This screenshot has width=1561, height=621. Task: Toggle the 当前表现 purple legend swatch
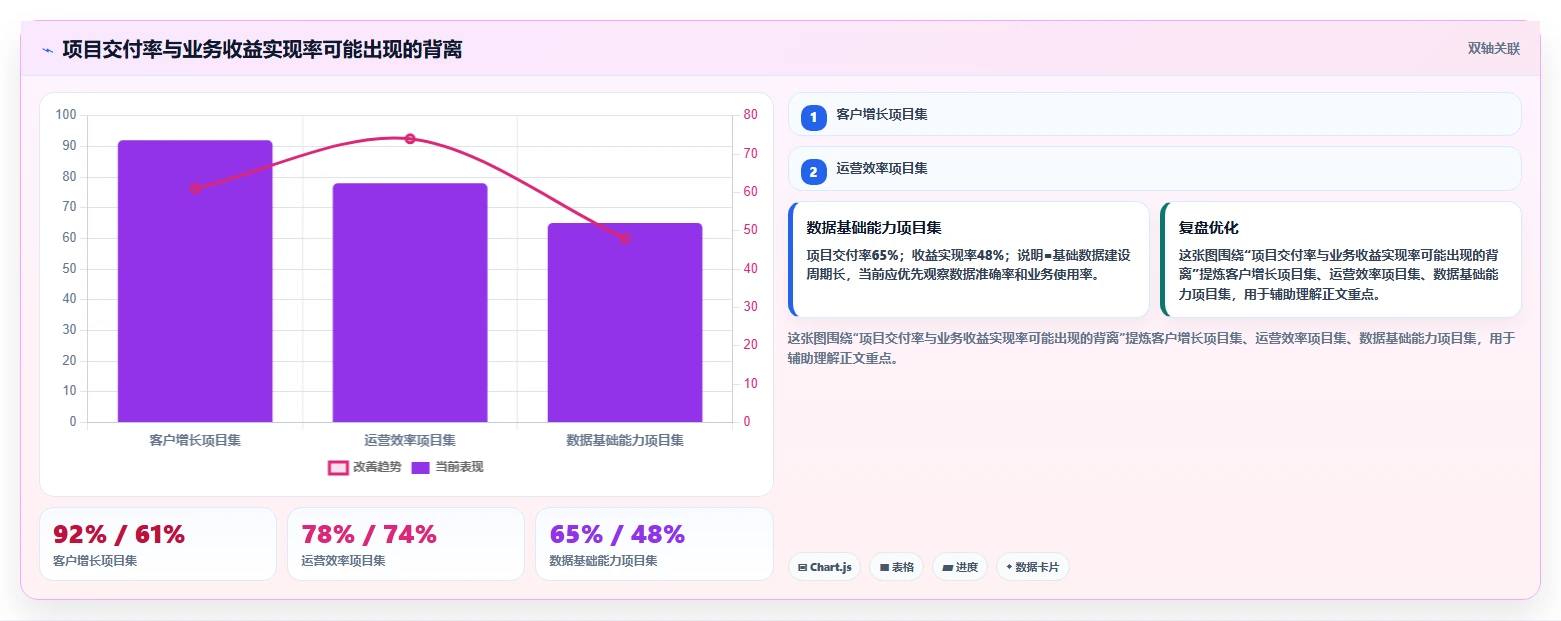click(420, 467)
